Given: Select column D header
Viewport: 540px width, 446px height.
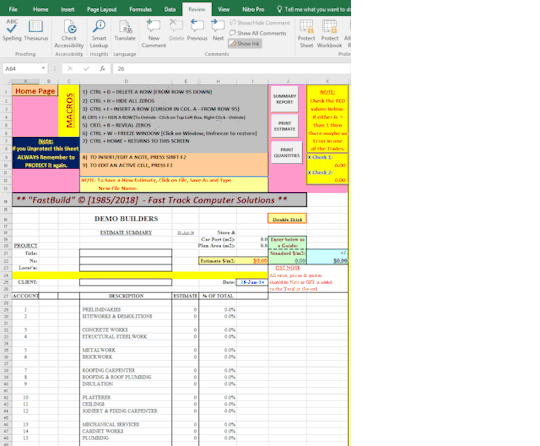Looking at the screenshot, I should pos(126,81).
